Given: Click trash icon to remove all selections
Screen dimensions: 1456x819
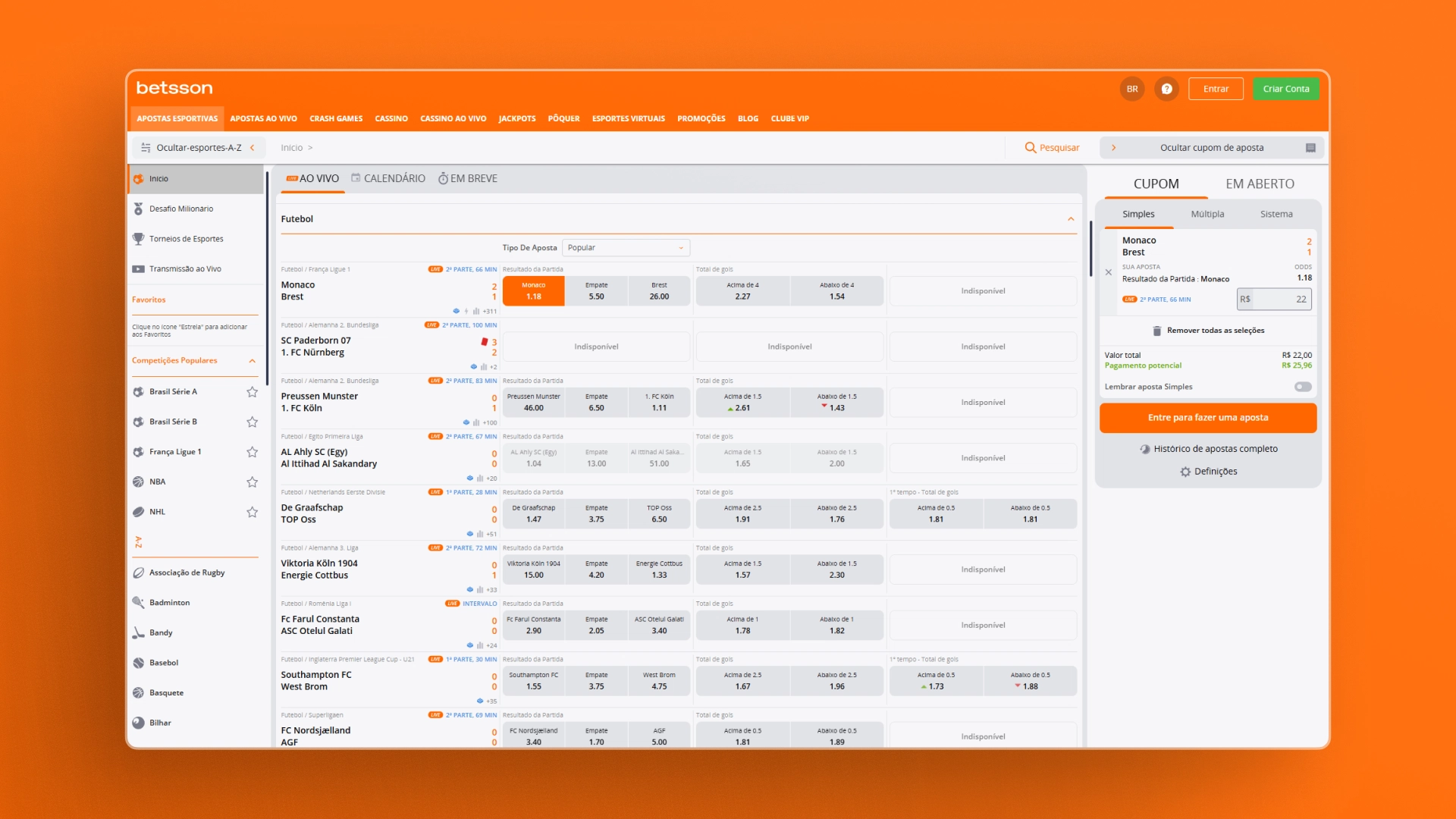Looking at the screenshot, I should [x=1157, y=331].
